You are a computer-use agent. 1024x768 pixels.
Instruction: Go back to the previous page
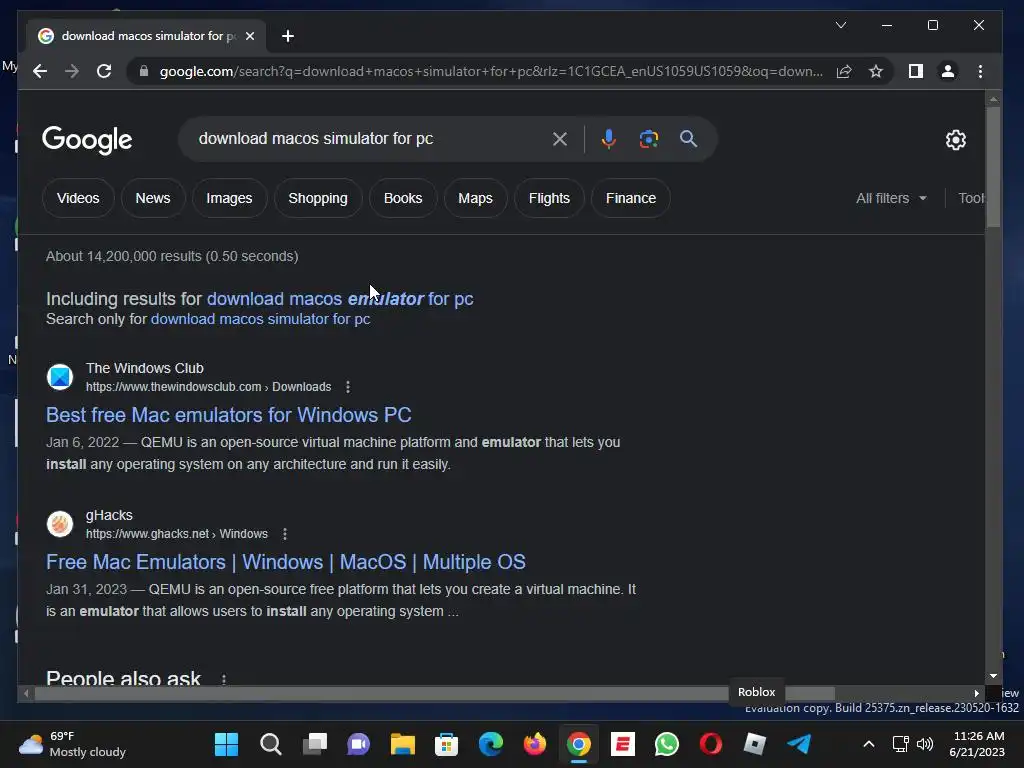click(x=40, y=71)
